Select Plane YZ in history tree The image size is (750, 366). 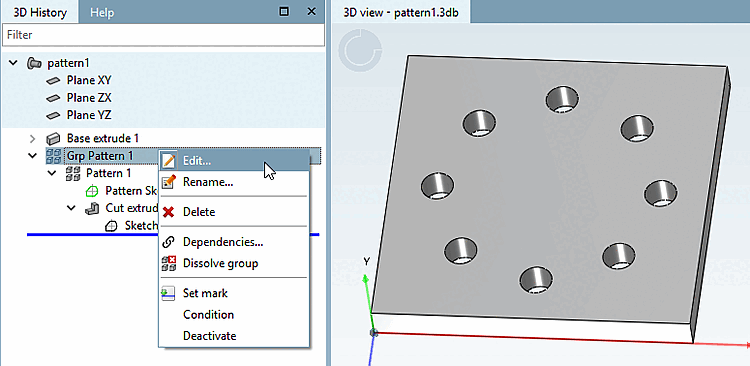[89, 115]
